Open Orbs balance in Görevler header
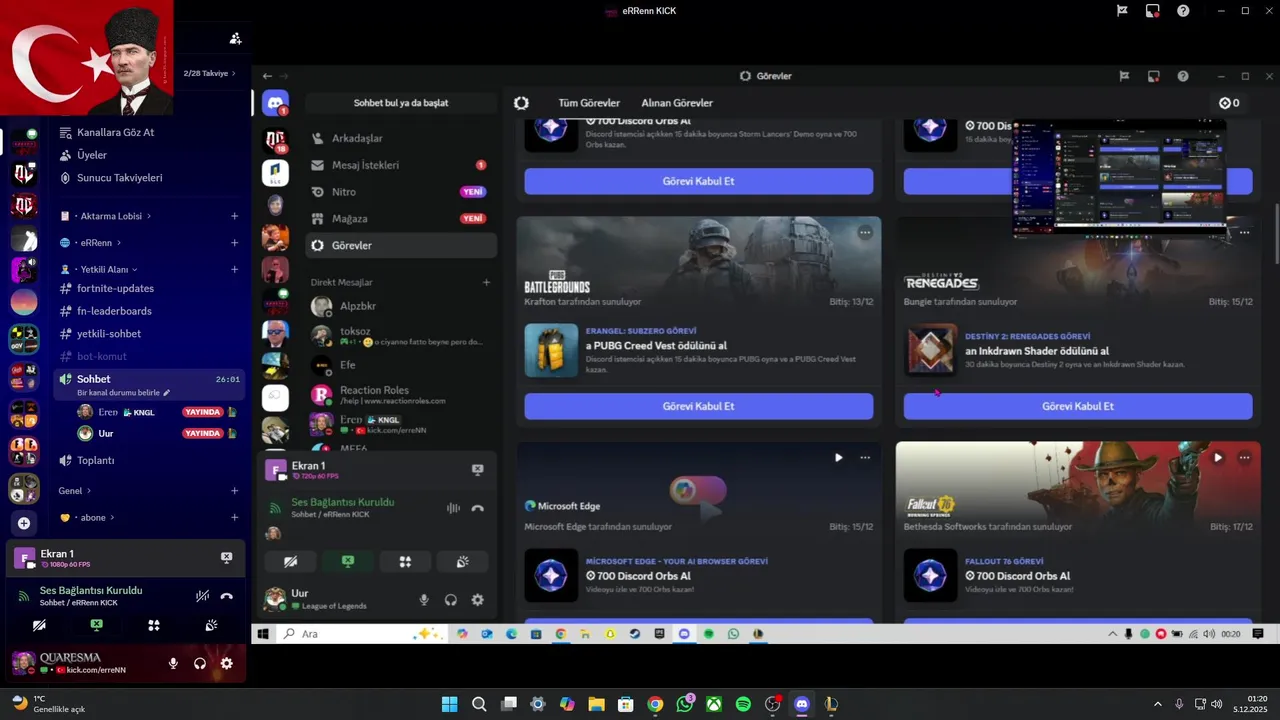The image size is (1280, 720). tap(1229, 103)
